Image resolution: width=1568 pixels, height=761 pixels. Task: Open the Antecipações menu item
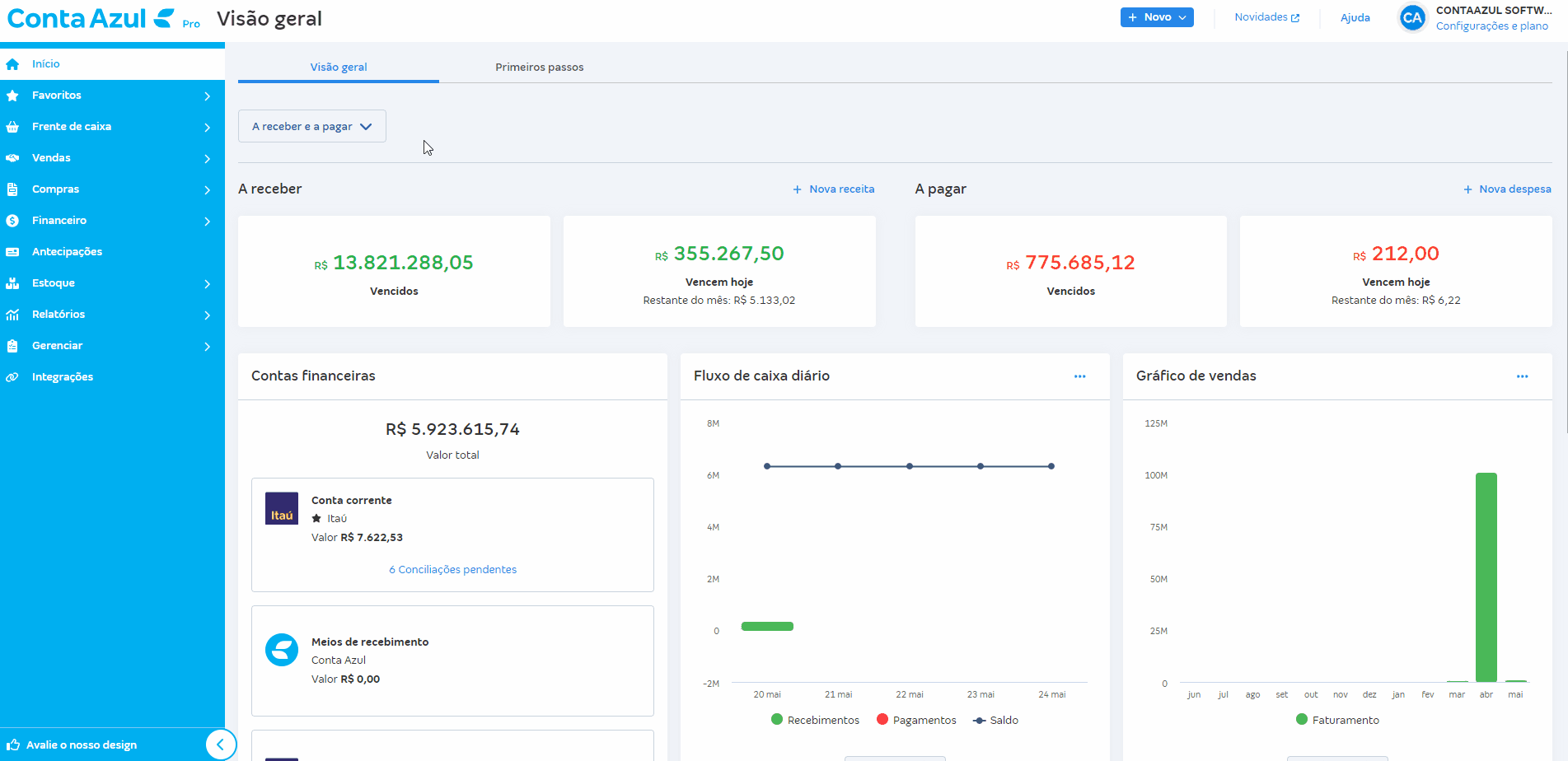112,252
